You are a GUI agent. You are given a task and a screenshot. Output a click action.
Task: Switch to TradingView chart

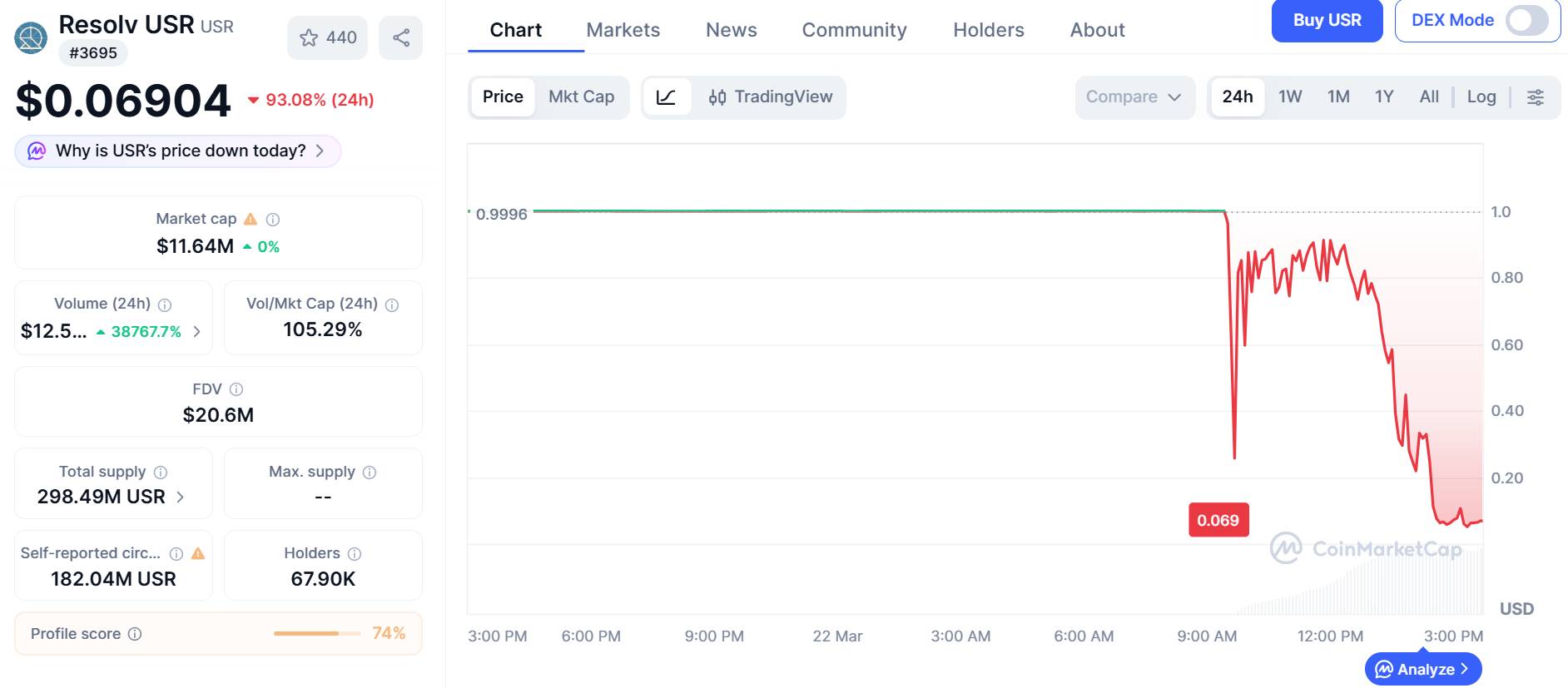pos(771,97)
